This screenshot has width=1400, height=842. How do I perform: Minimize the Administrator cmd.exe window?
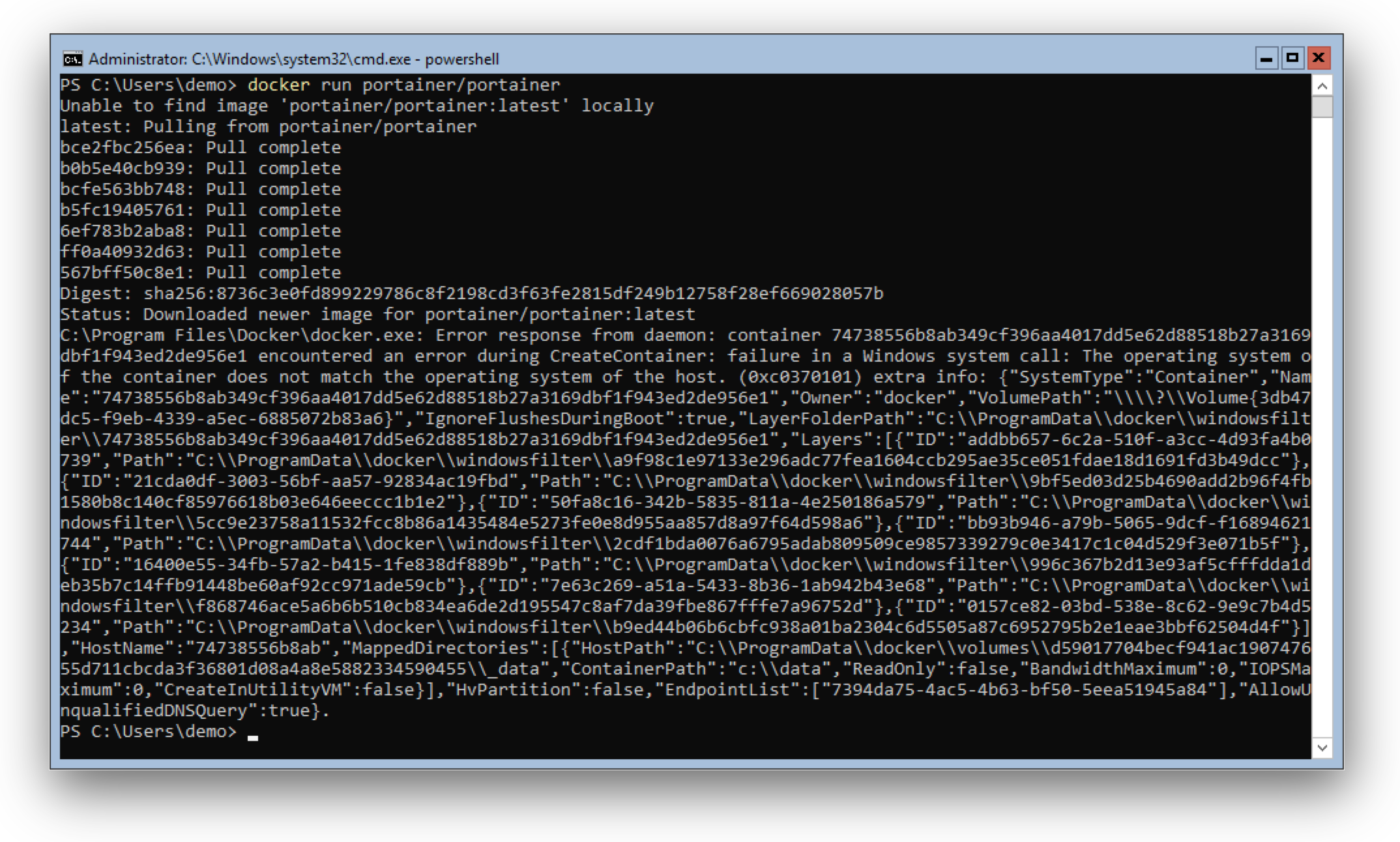click(x=1266, y=59)
